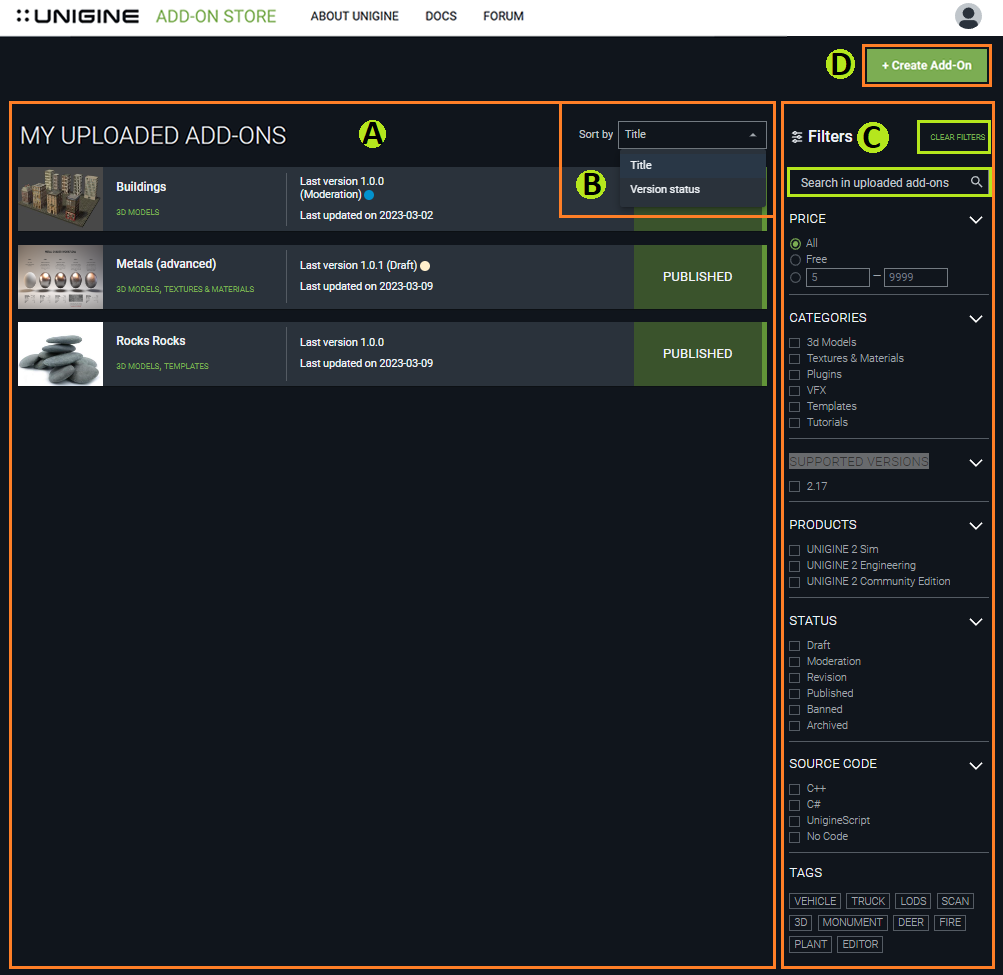Check supported version 2.17

coord(794,487)
